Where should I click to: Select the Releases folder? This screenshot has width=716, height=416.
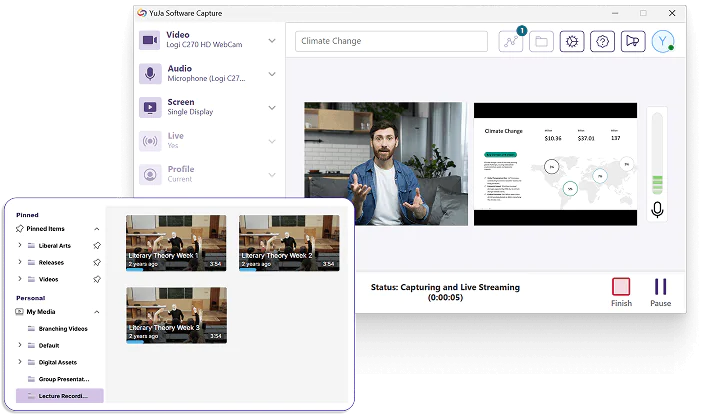51,263
